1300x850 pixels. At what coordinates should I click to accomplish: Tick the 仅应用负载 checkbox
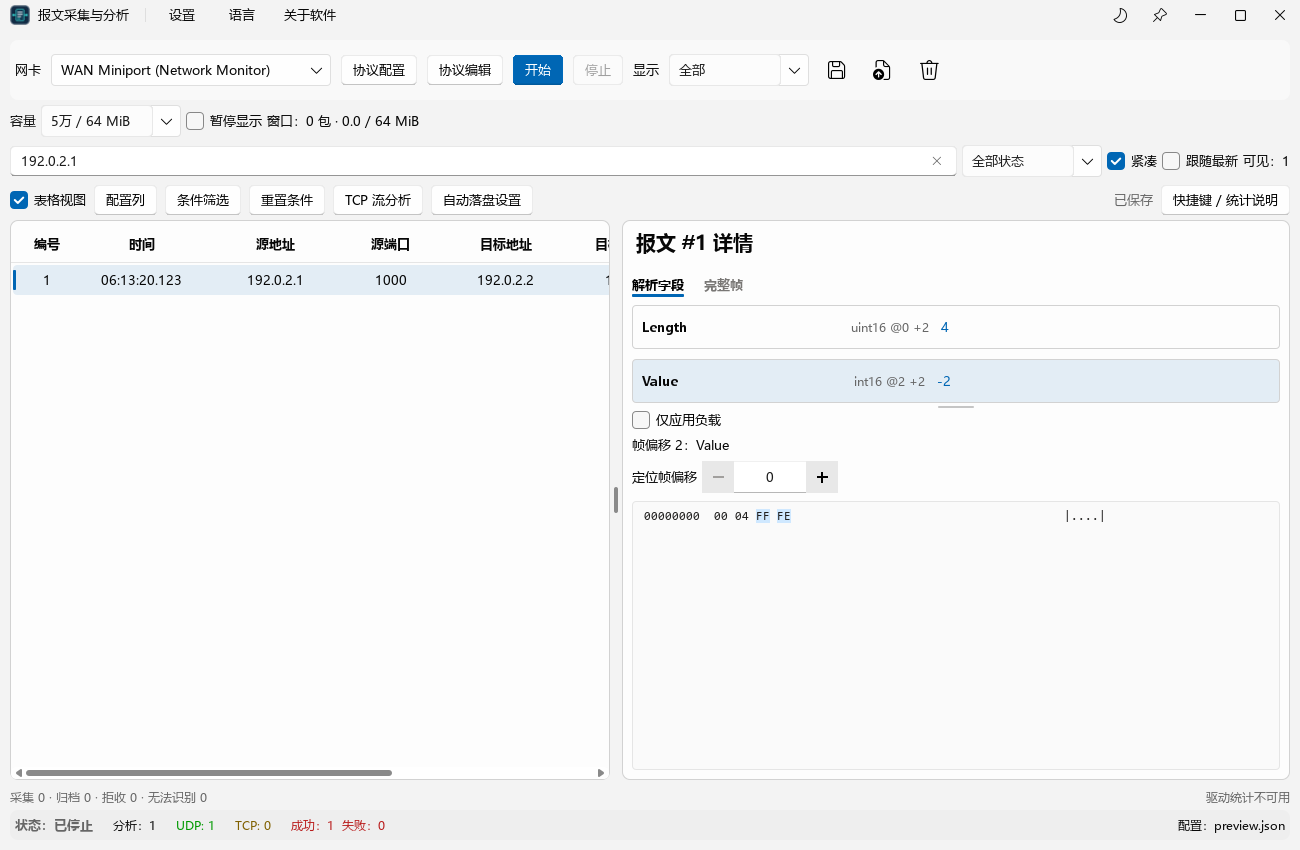[641, 420]
